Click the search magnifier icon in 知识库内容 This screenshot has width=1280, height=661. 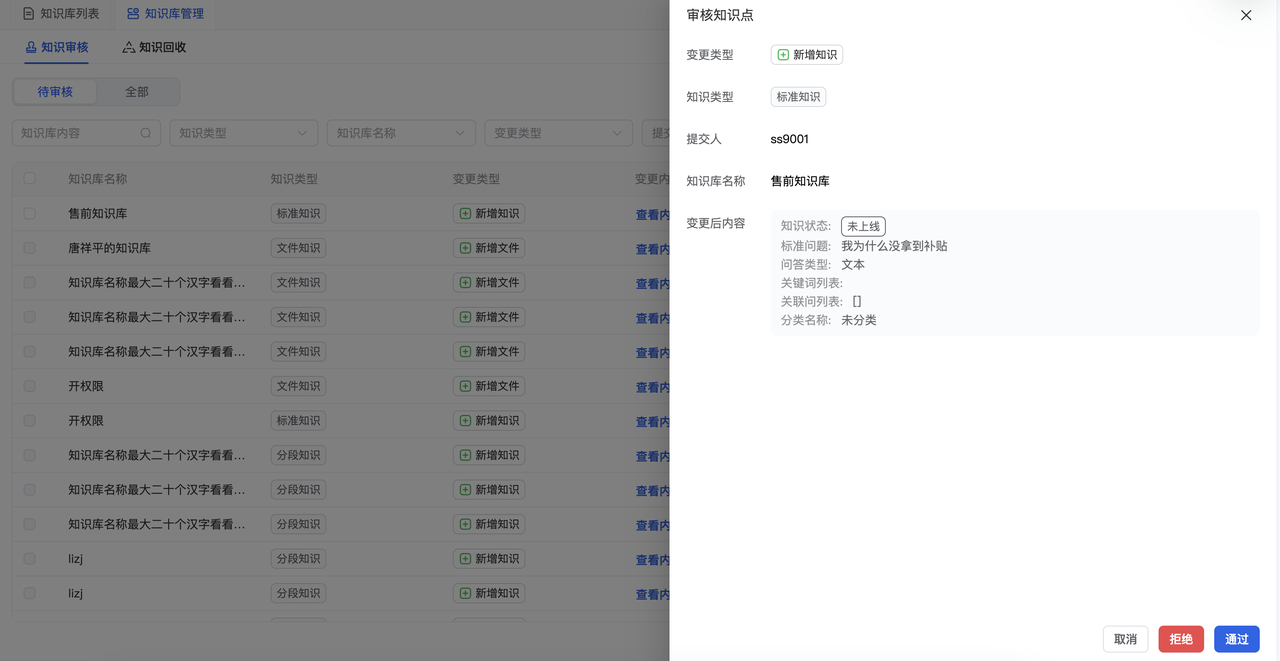point(146,133)
